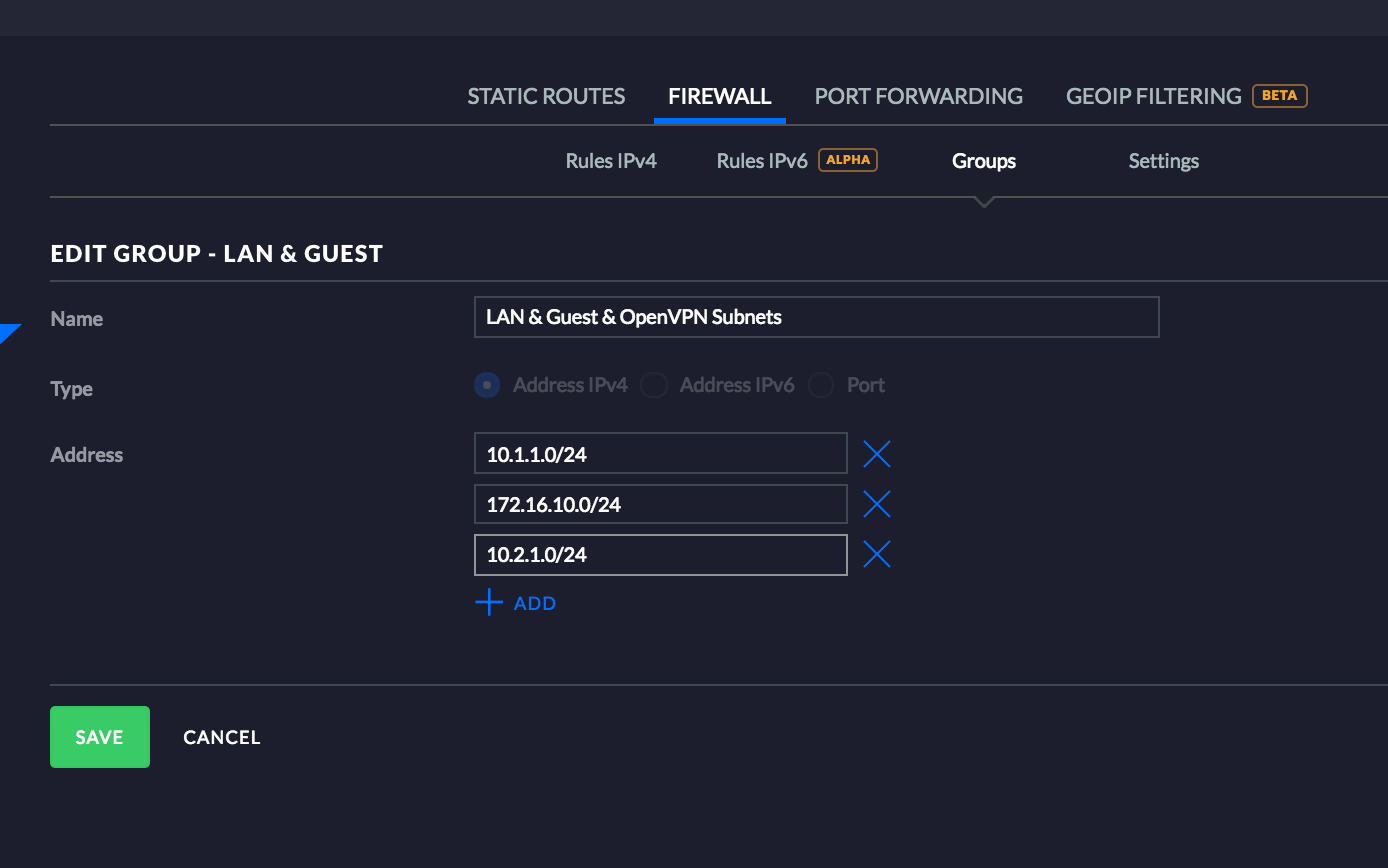Screen dimensions: 1388x868
Task: Cancel editing the group
Action: pyautogui.click(x=221, y=737)
